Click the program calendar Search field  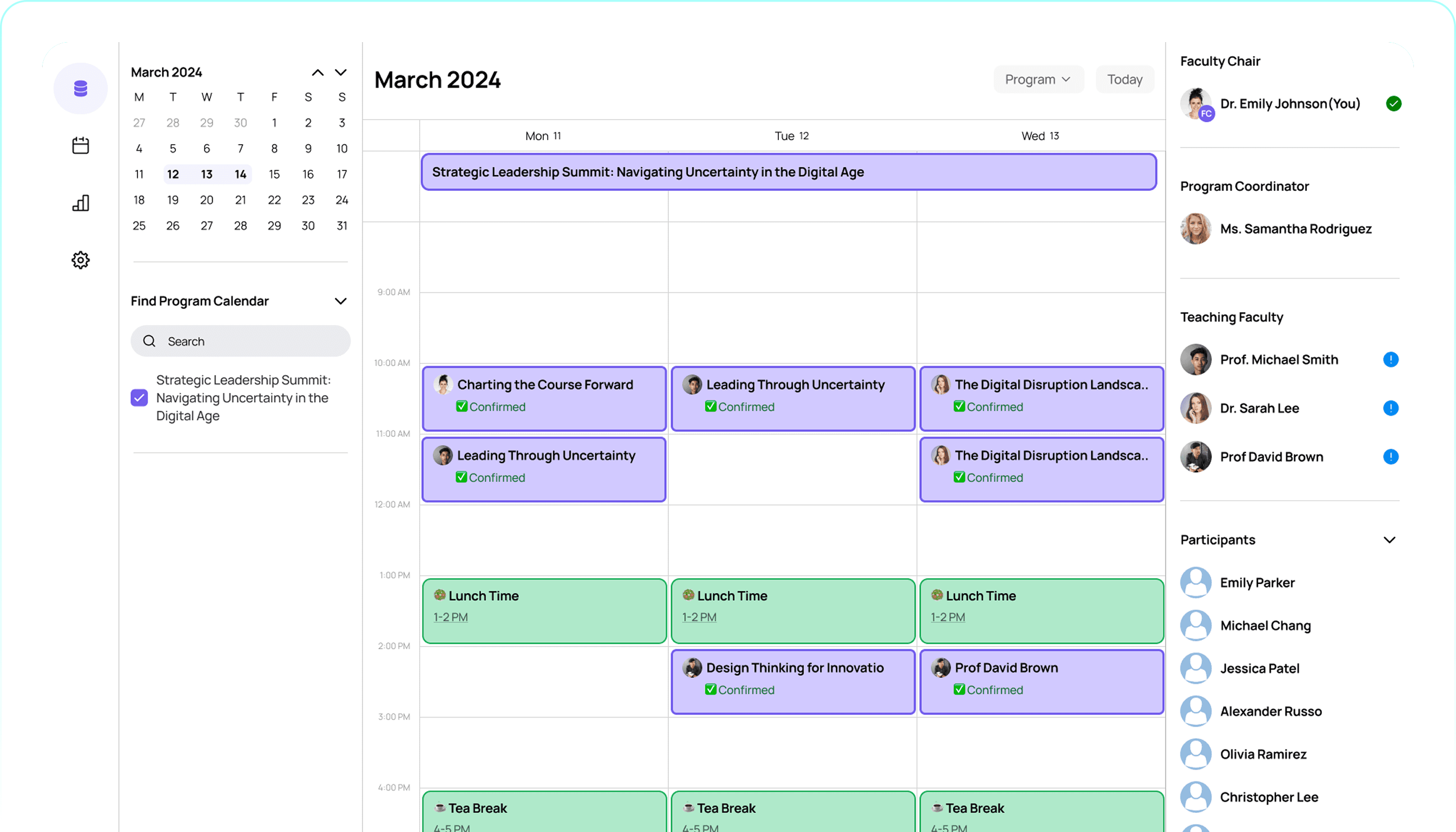pos(240,341)
